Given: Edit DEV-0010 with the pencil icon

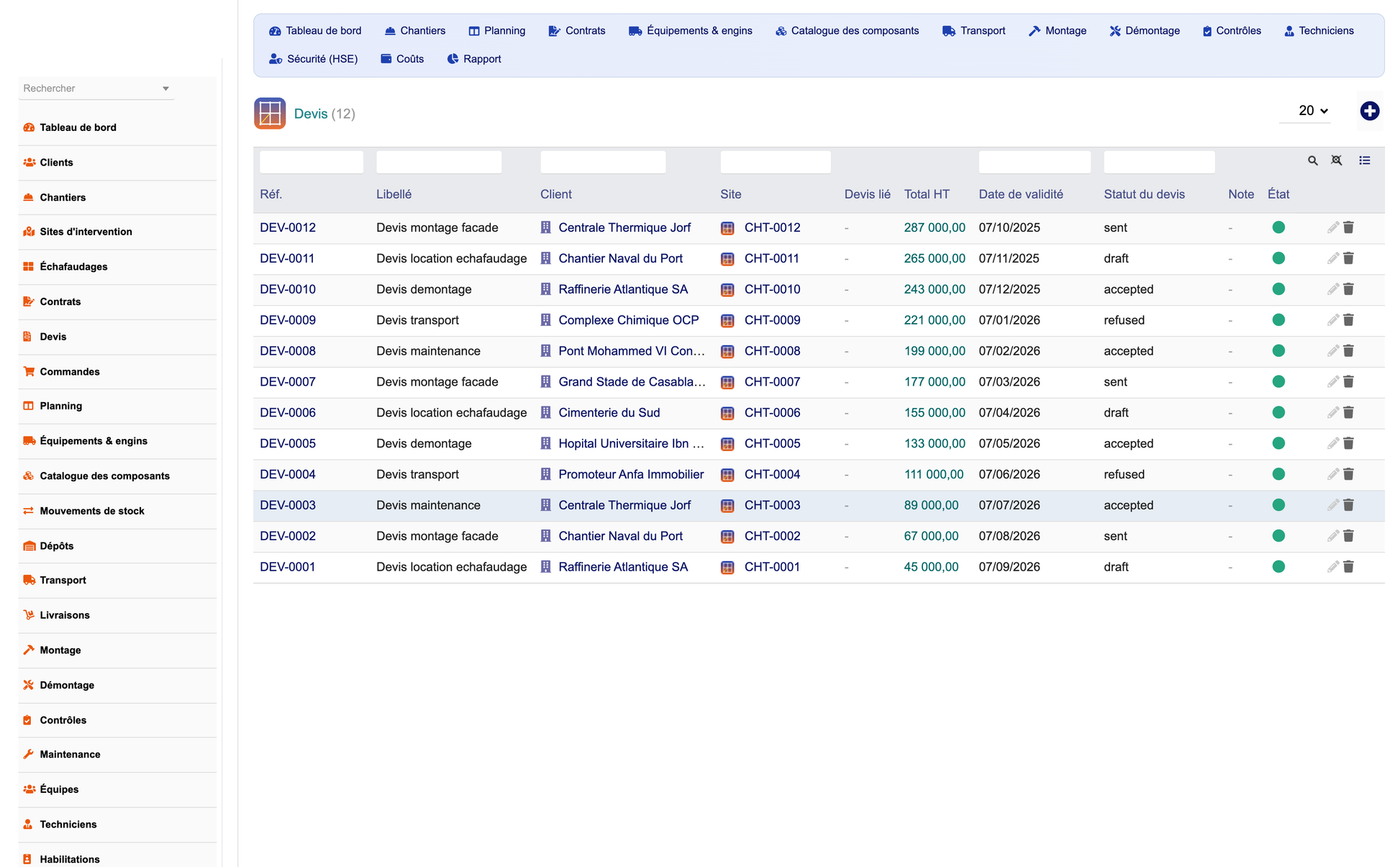Looking at the screenshot, I should point(1333,289).
